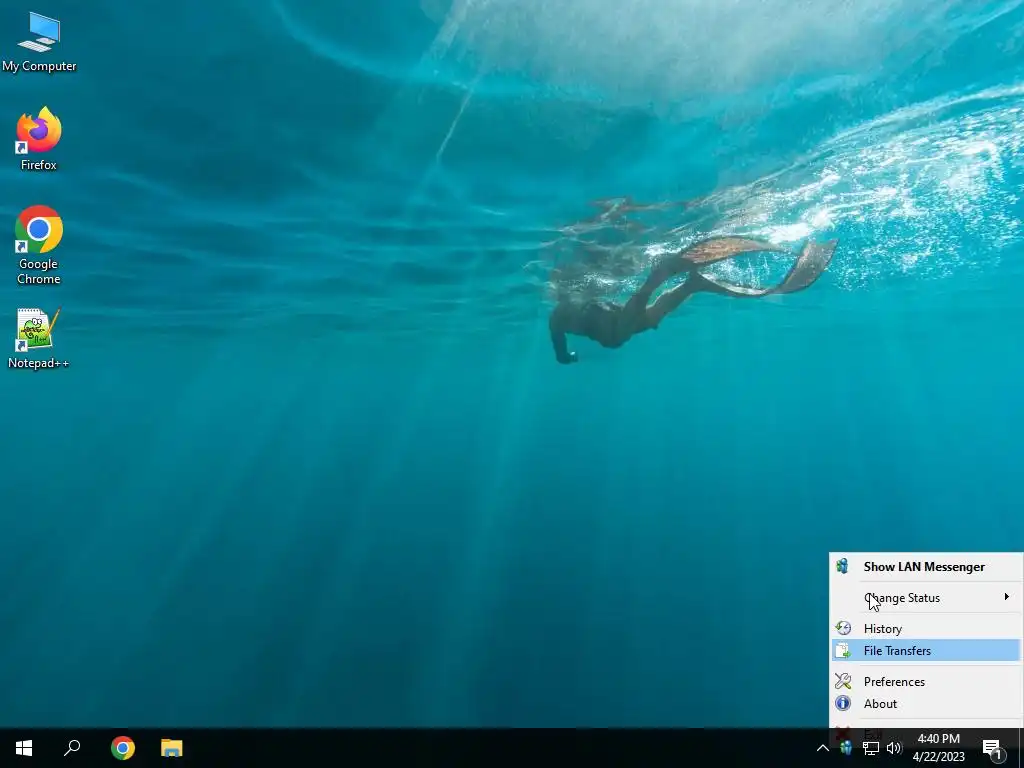Expand the Change Status submenu arrow

1006,597
